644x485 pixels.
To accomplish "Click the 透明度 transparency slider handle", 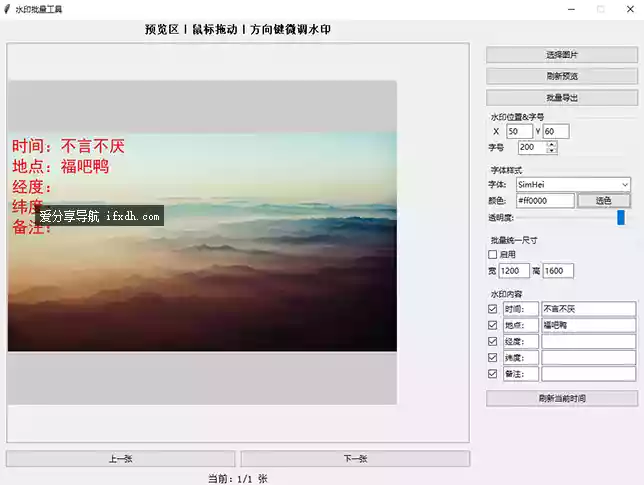I will pos(621,217).
